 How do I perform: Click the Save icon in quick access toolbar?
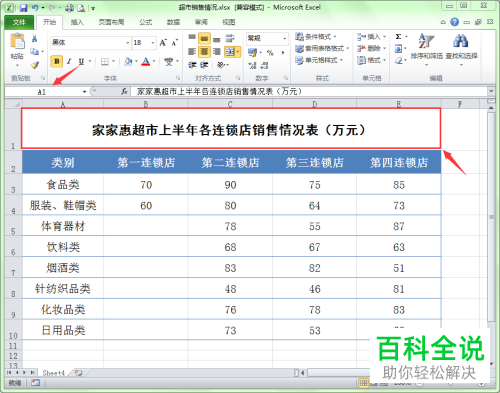tap(23, 8)
